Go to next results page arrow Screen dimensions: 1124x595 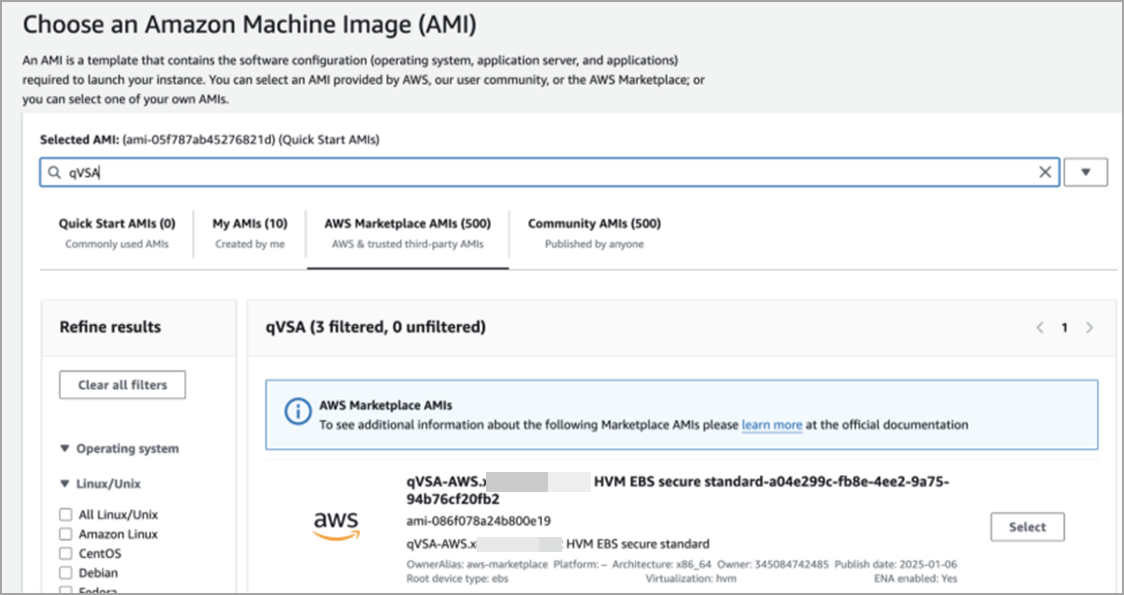pos(1090,328)
